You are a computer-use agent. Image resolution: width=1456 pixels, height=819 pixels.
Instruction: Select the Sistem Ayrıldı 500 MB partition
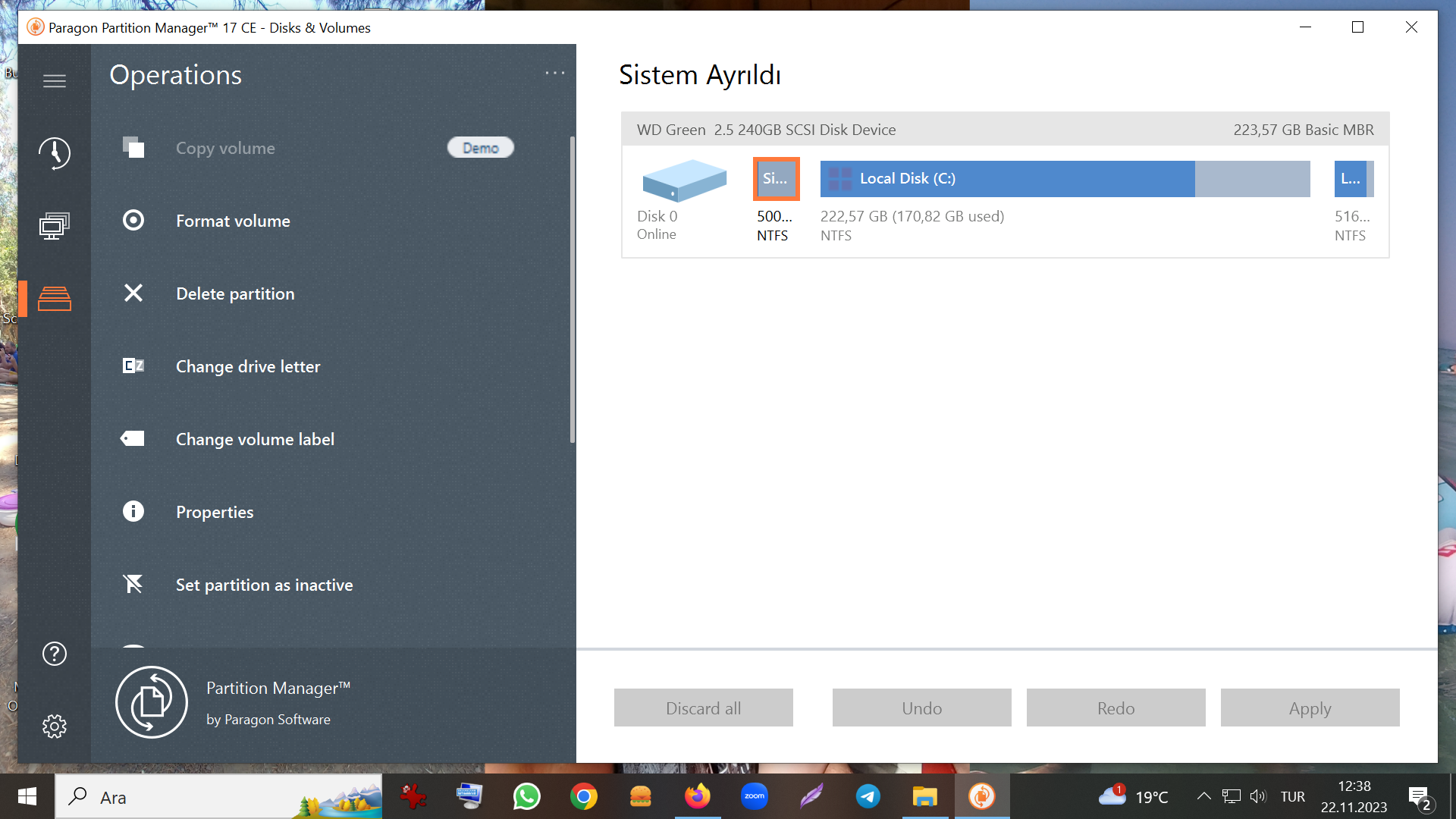pos(776,179)
